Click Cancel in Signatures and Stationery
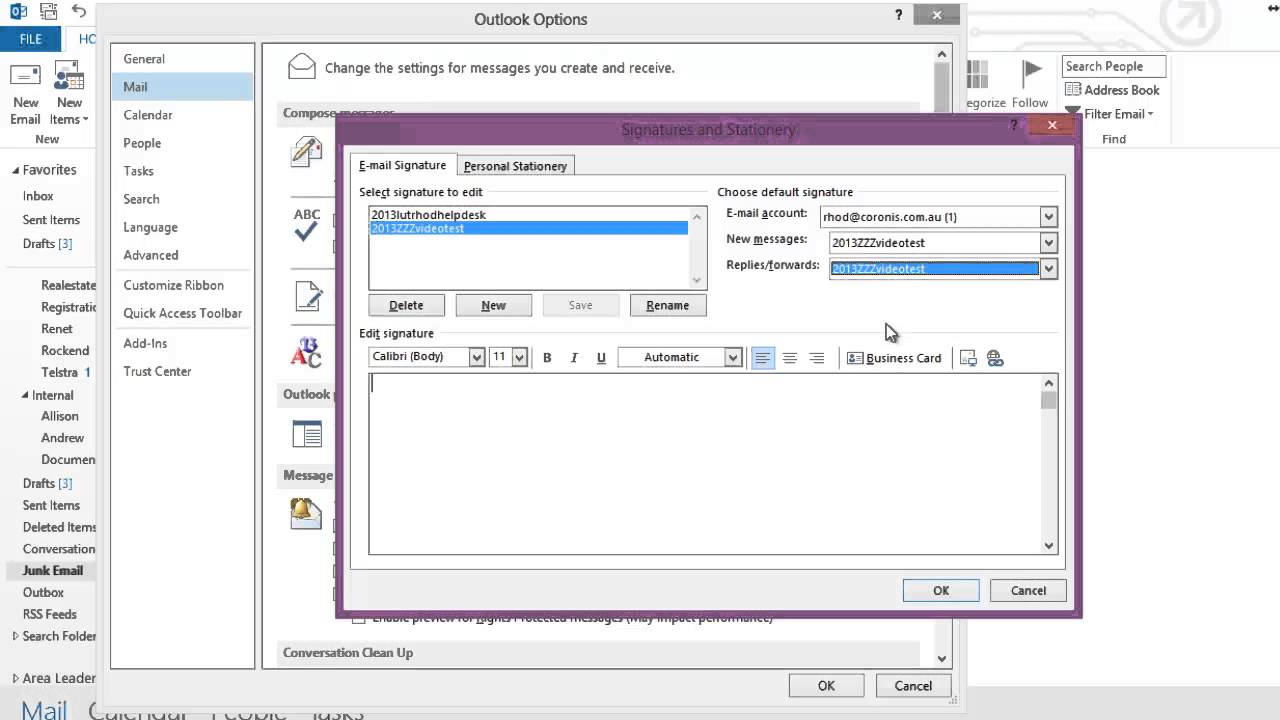This screenshot has height=720, width=1280. tap(1028, 590)
